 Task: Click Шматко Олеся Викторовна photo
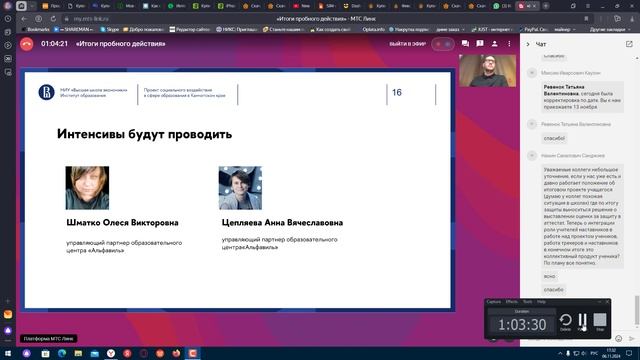[87, 188]
